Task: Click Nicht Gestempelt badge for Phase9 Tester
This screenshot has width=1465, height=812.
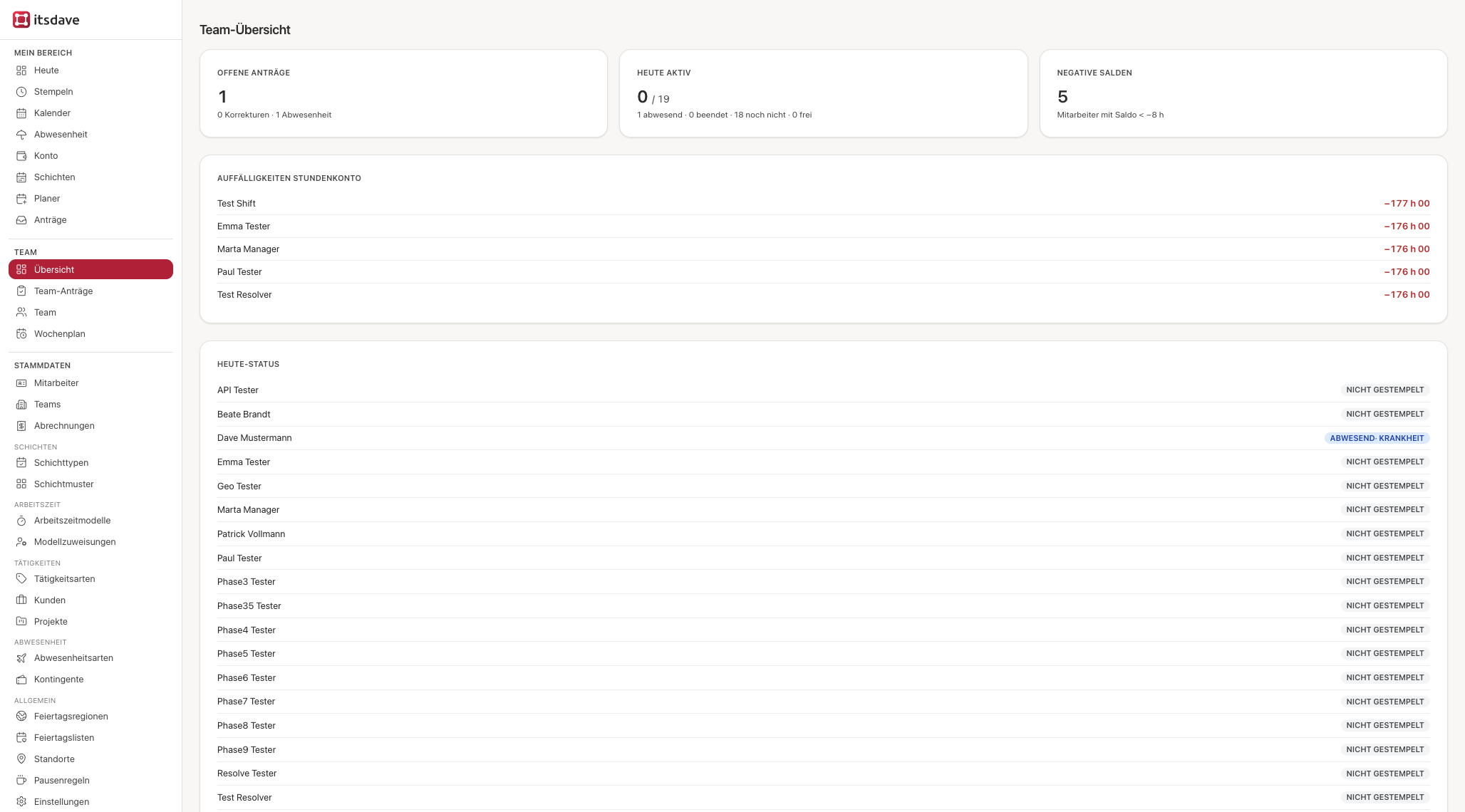Action: [1384, 750]
